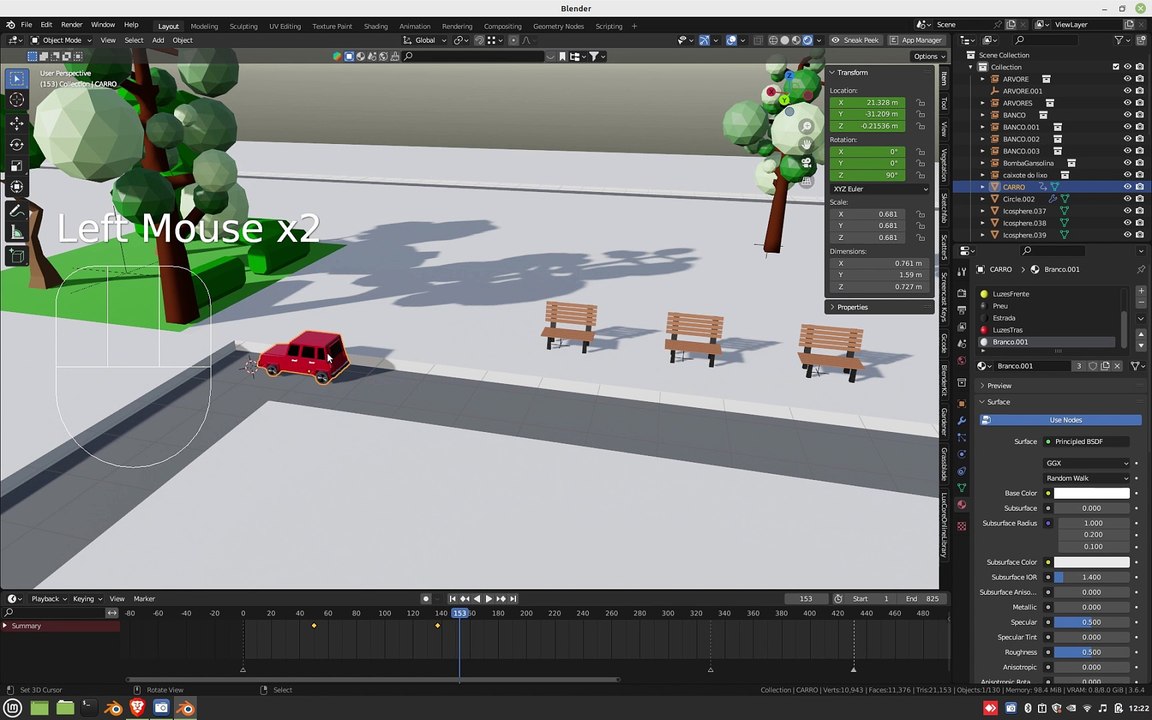Click the Base Color white swatch
Image resolution: width=1152 pixels, height=720 pixels.
(1092, 494)
